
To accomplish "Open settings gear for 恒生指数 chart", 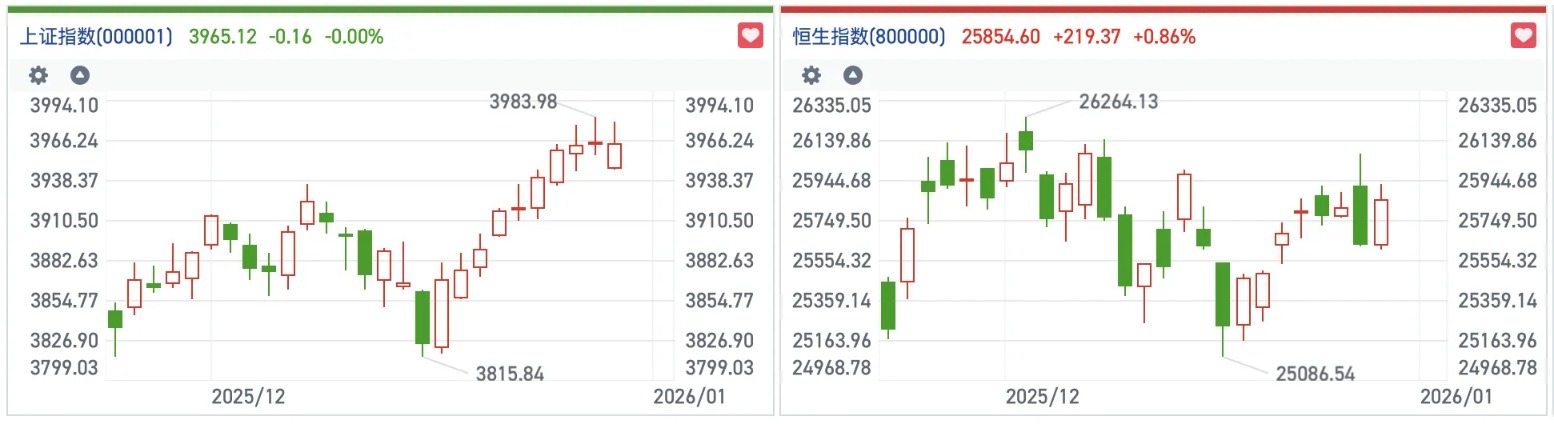I will 812,75.
